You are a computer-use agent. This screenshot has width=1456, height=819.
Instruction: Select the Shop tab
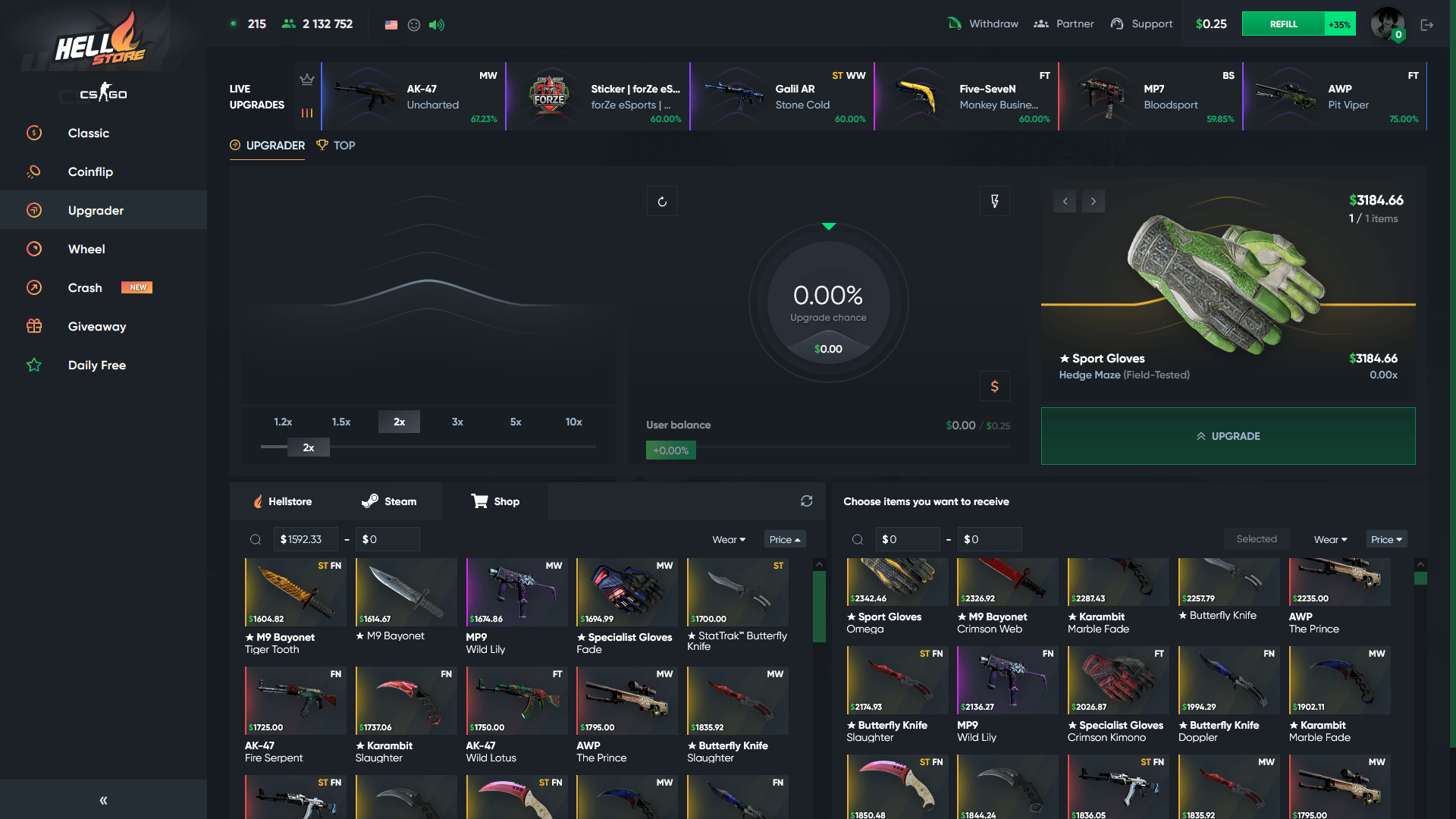tap(495, 502)
